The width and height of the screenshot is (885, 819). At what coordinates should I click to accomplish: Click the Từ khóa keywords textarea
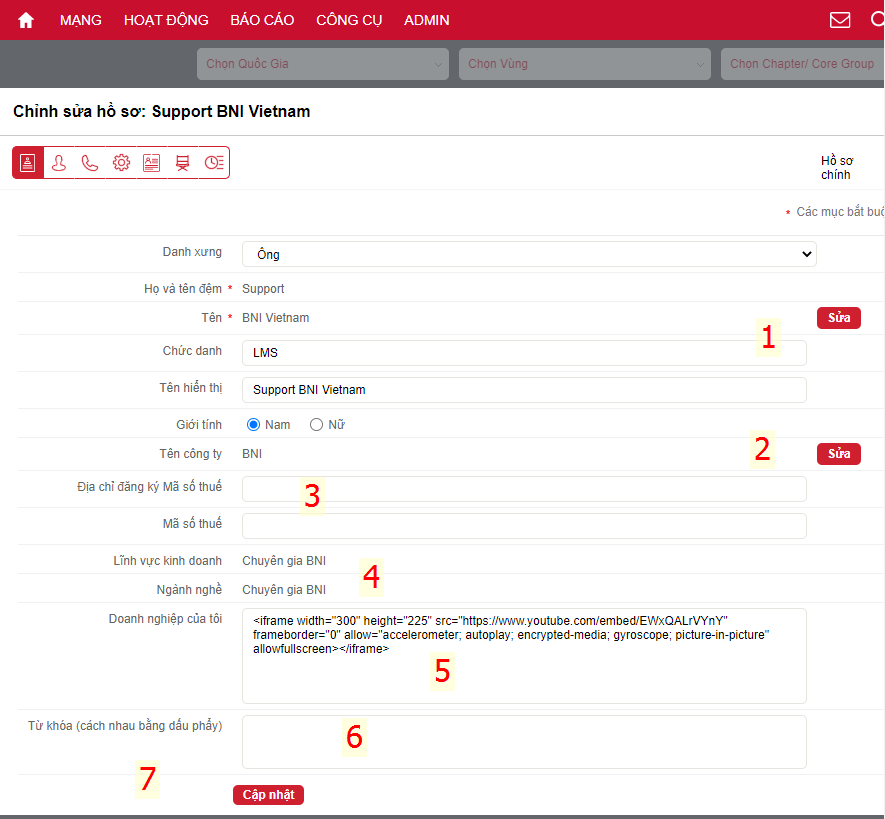click(524, 742)
